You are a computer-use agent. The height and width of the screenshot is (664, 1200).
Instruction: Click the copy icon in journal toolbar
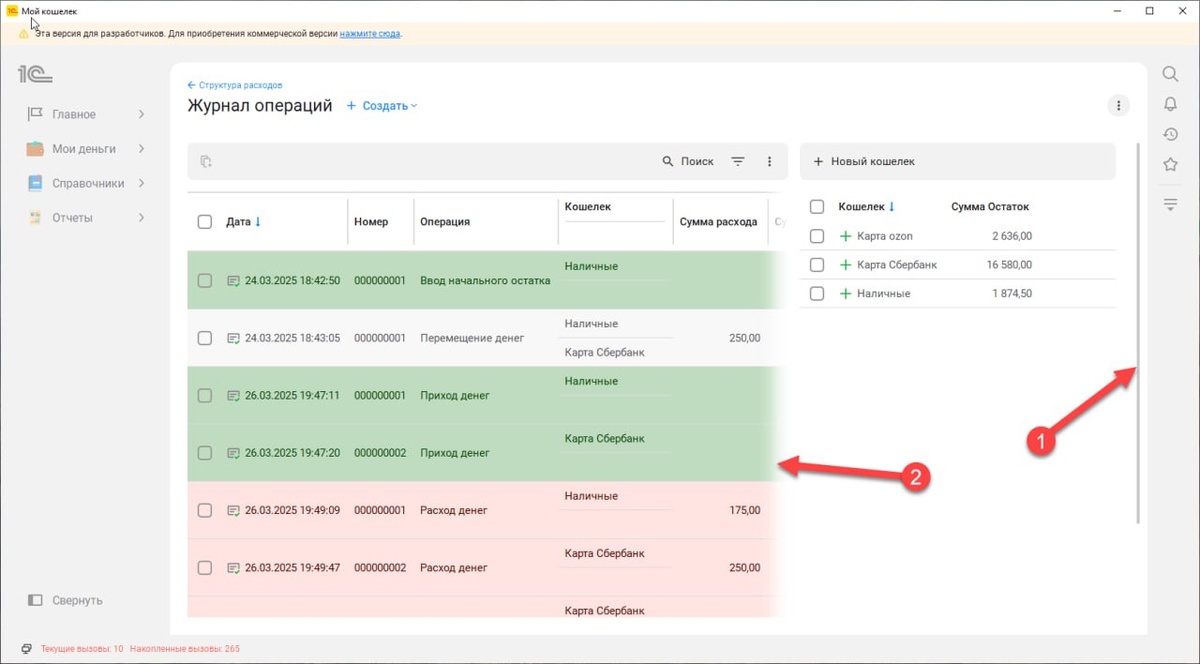coord(206,161)
